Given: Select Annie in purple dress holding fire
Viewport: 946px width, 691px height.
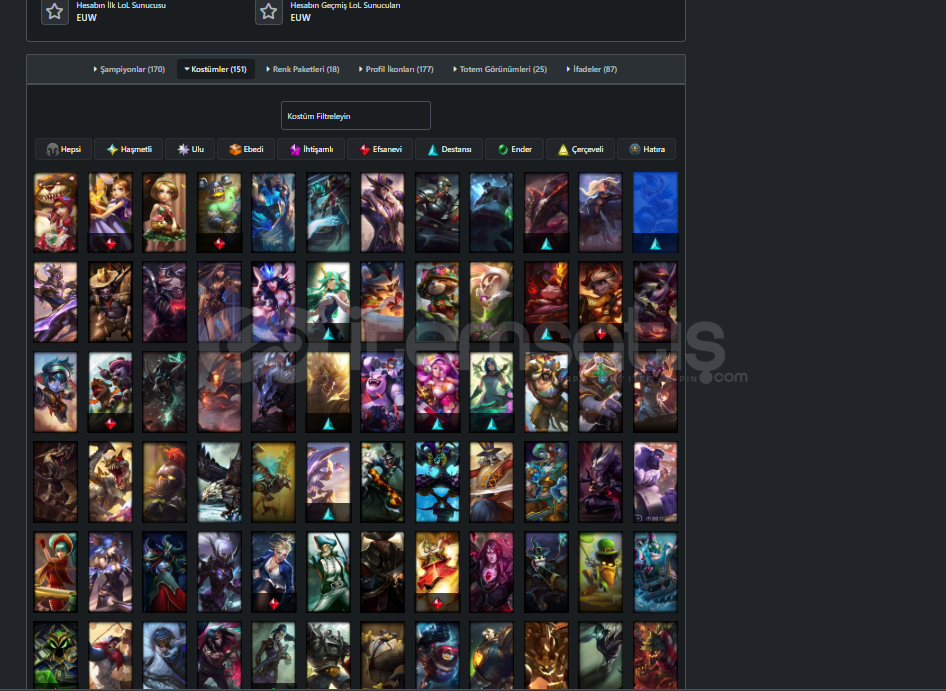Looking at the screenshot, I should 110,212.
